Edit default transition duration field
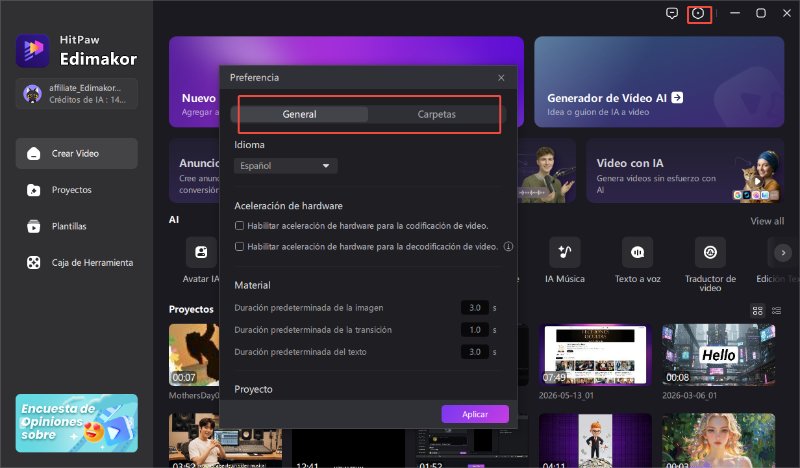The width and height of the screenshot is (800, 468). tap(475, 330)
